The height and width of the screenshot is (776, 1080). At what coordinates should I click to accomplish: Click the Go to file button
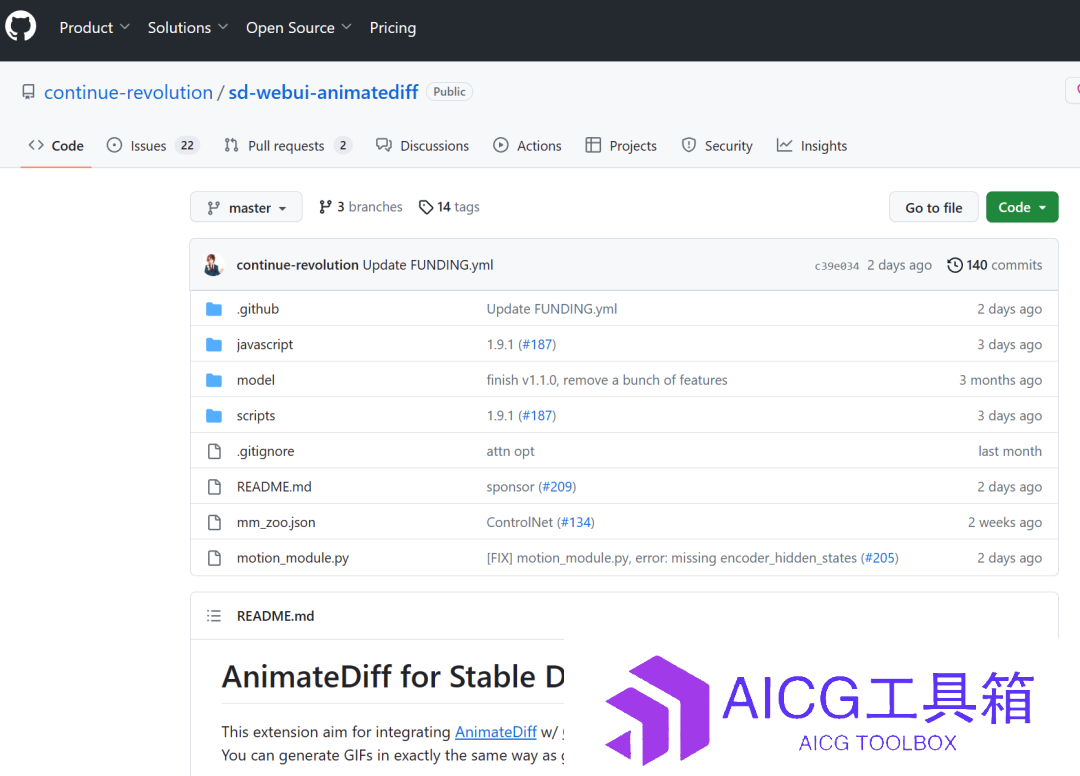click(933, 207)
